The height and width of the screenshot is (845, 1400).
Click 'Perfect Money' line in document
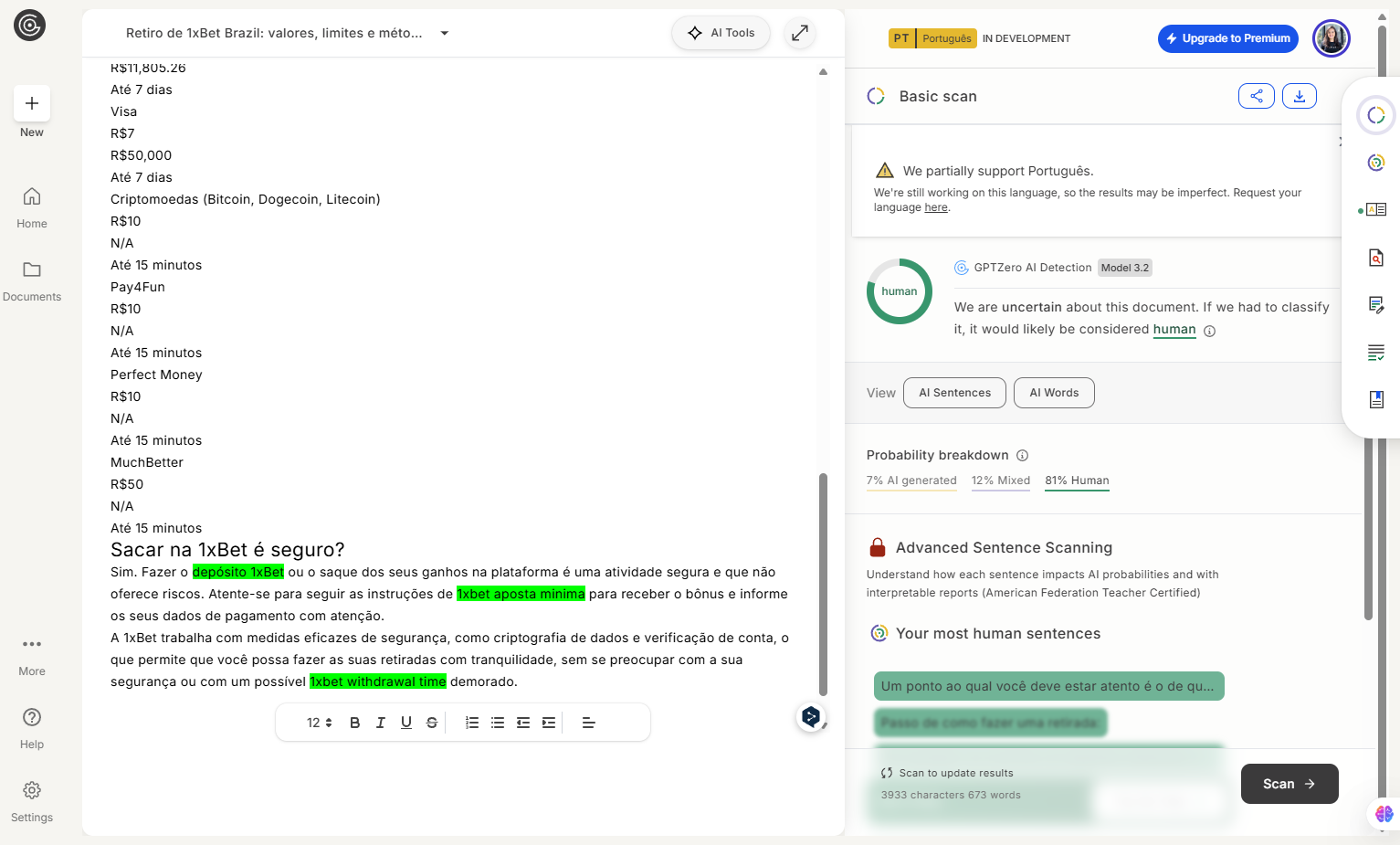(x=156, y=375)
